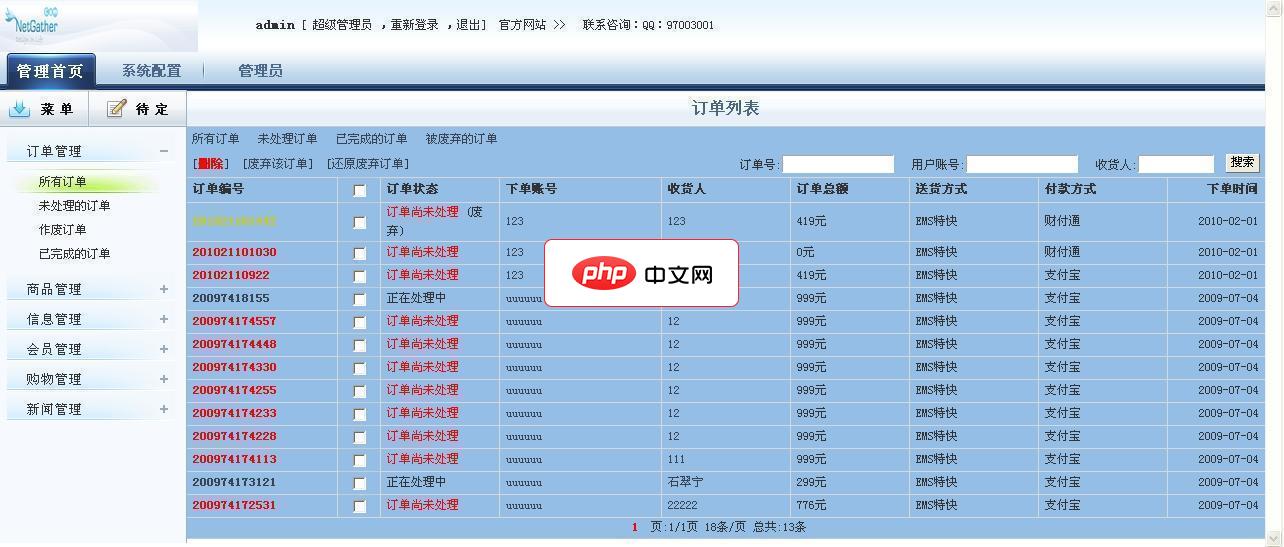Click the 重新登录 link in header
The image size is (1284, 547).
point(414,25)
